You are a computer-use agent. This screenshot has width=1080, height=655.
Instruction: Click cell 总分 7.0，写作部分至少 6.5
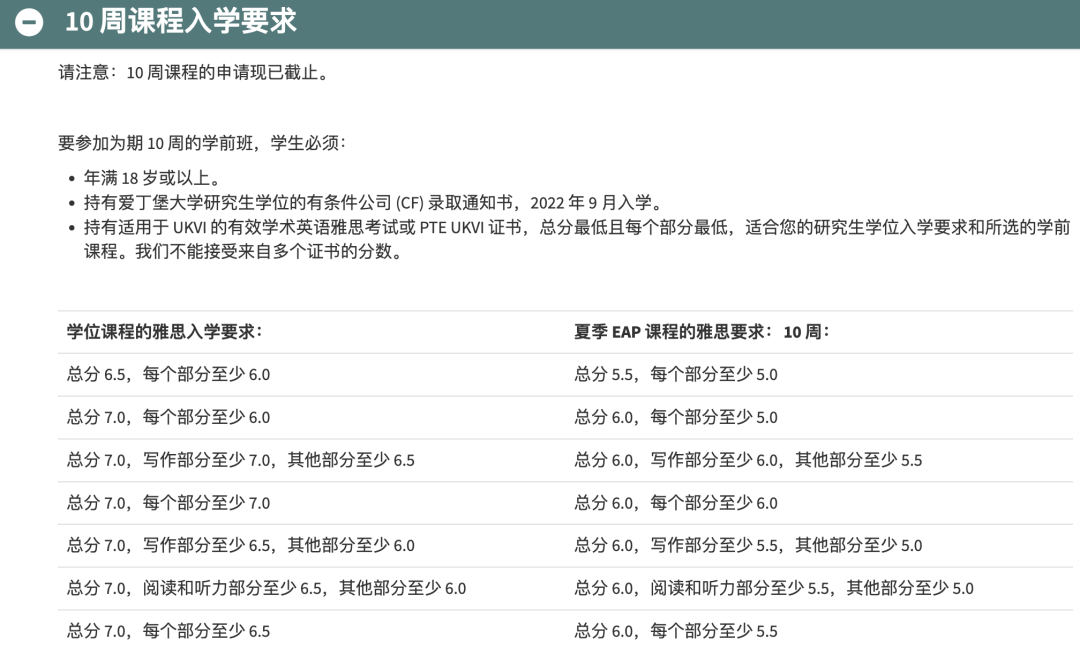coord(240,546)
